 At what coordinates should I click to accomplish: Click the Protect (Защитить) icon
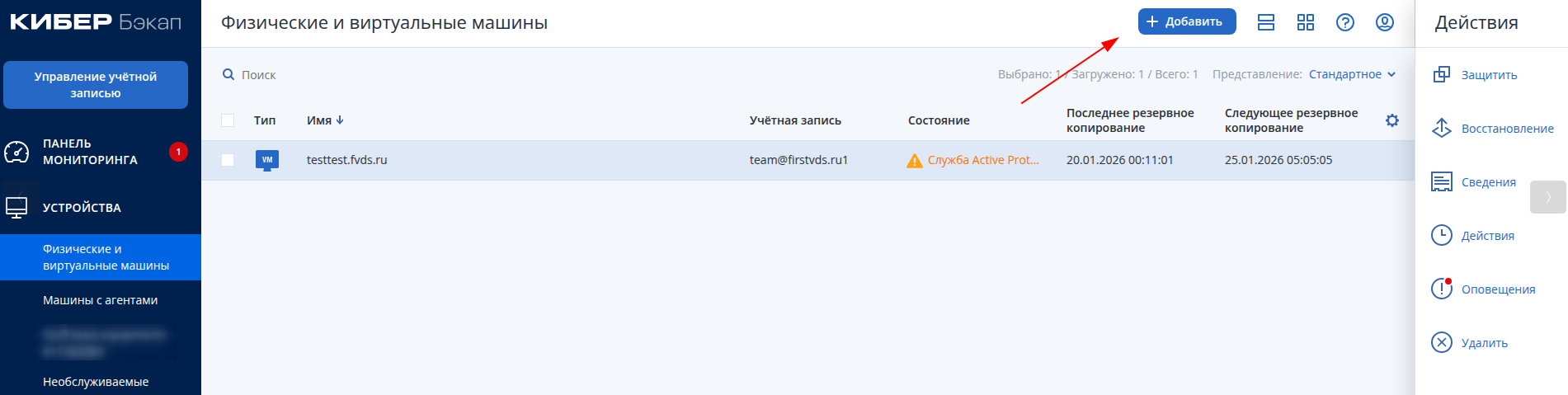(x=1441, y=75)
